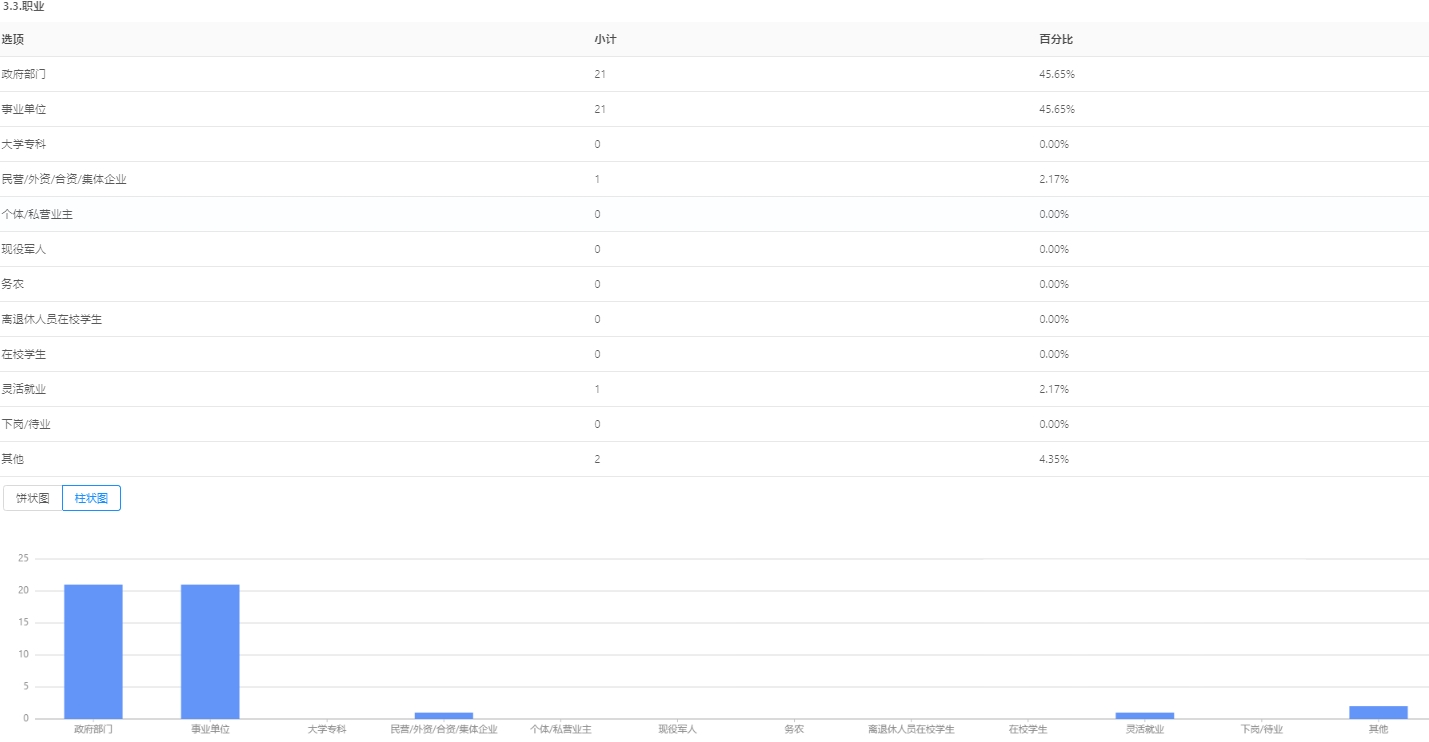Click the 在校学生 axis label under chart
The height and width of the screenshot is (742, 1429).
pyautogui.click(x=1027, y=730)
